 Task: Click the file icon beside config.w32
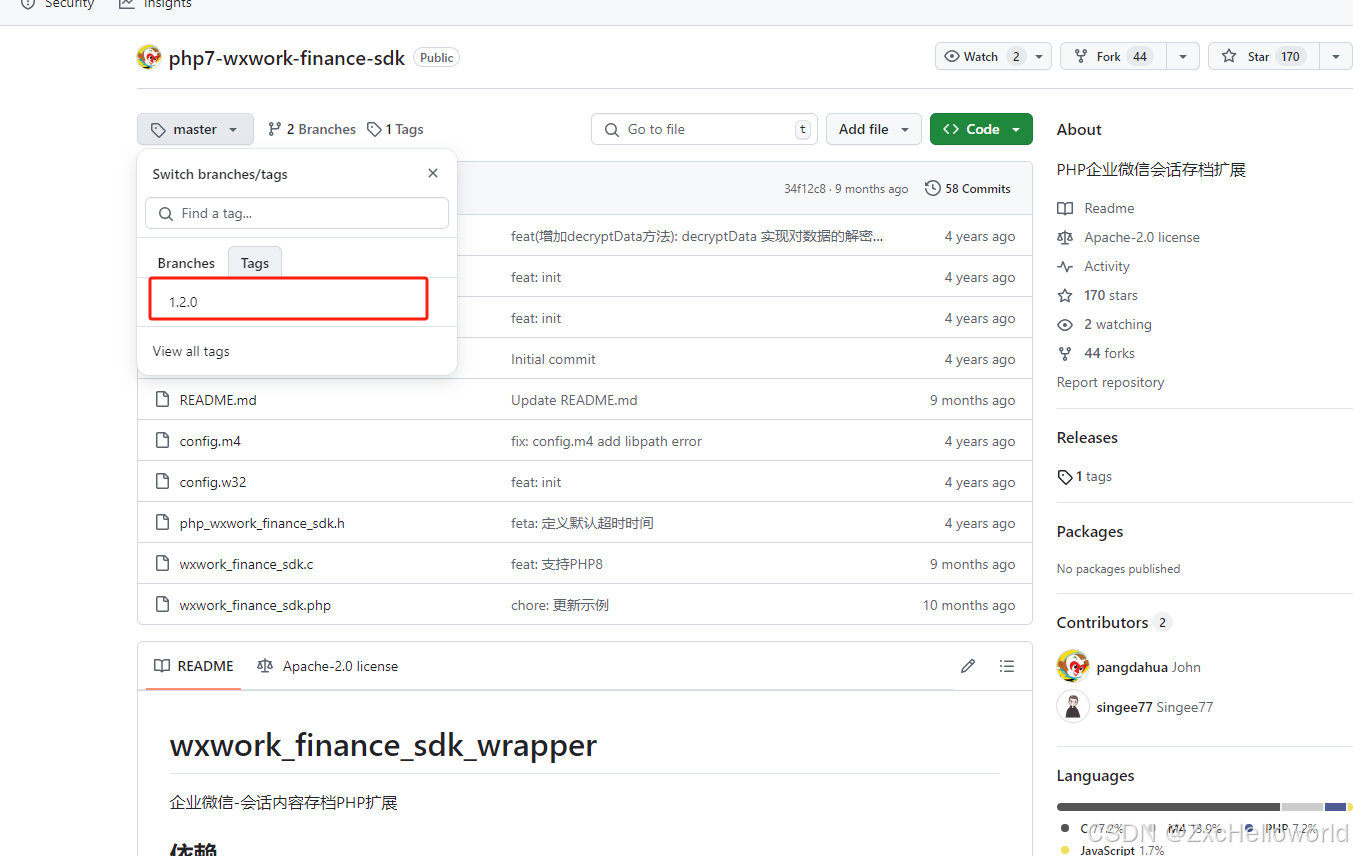point(163,482)
